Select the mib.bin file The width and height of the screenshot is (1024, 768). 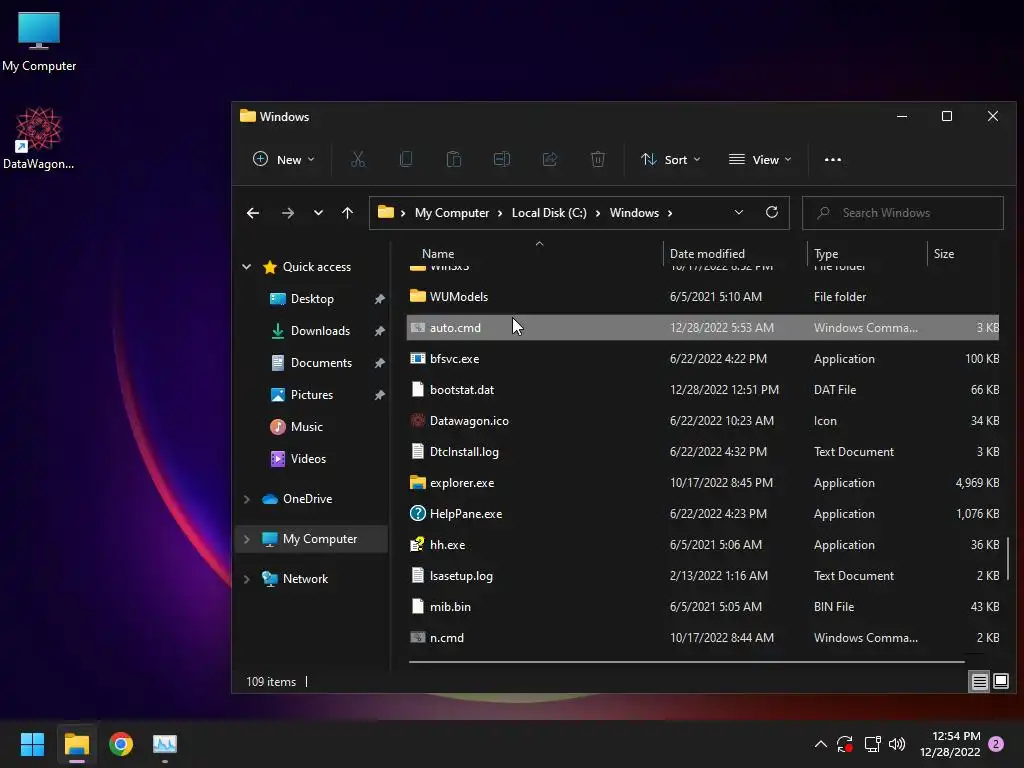(x=703, y=607)
